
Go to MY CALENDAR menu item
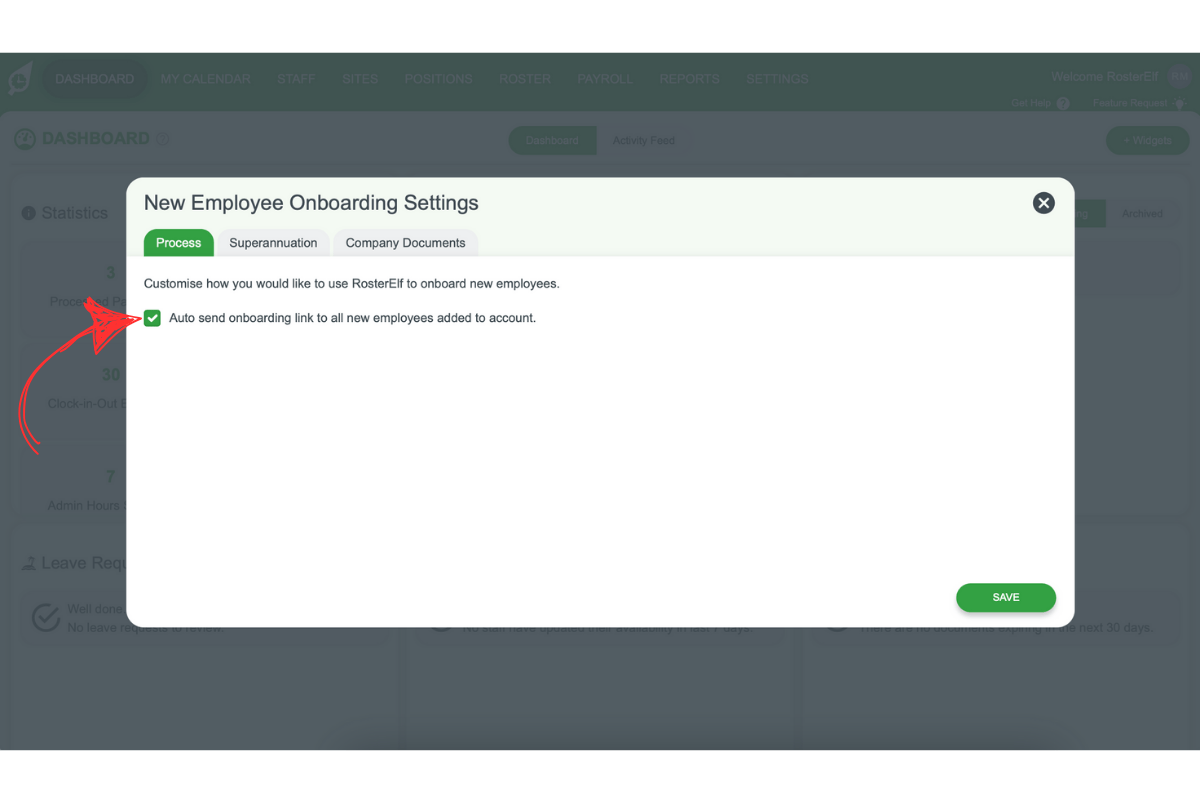[205, 79]
